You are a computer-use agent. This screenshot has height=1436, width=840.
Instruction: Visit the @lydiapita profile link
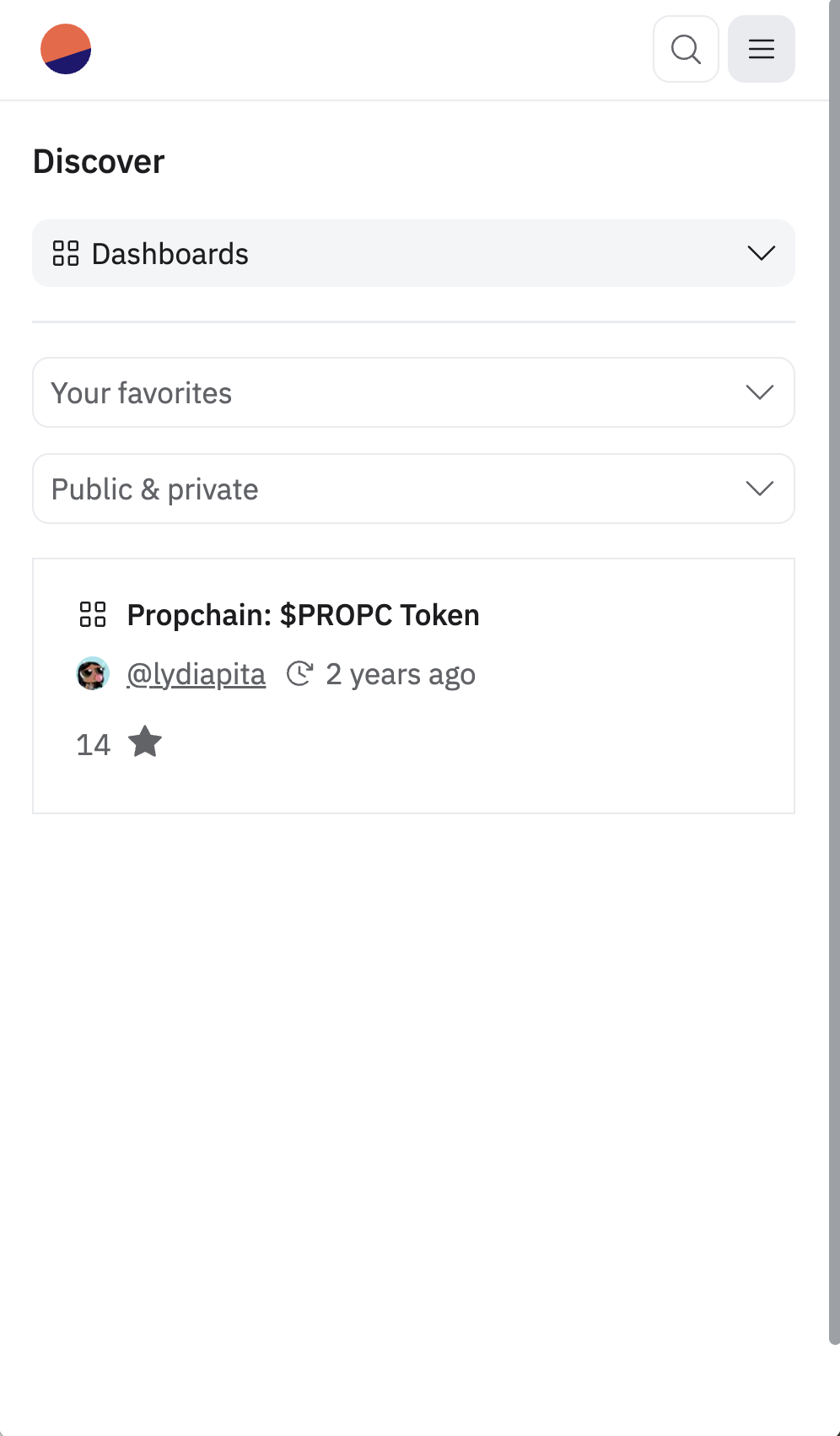click(196, 674)
